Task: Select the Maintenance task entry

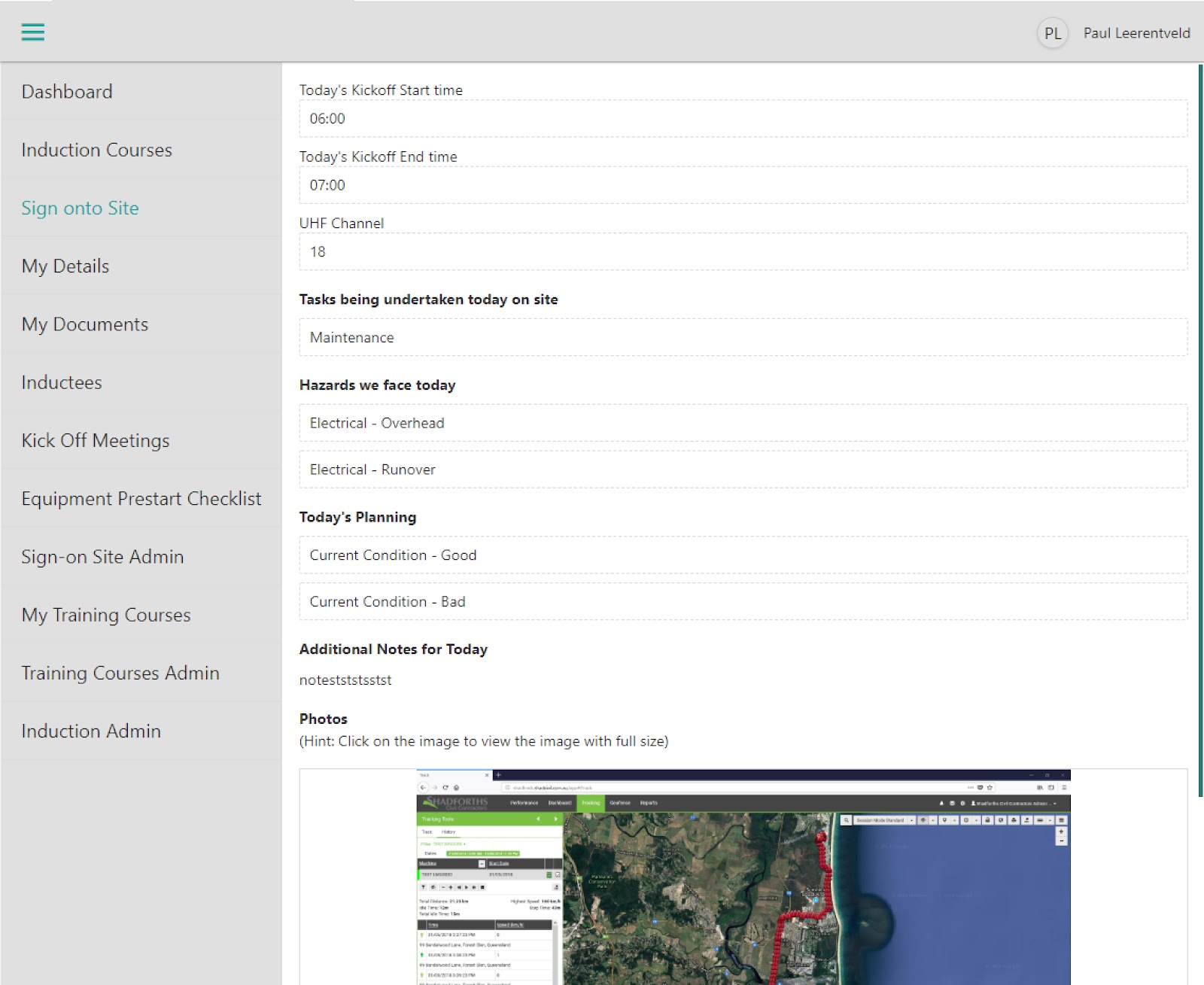Action: coord(743,338)
